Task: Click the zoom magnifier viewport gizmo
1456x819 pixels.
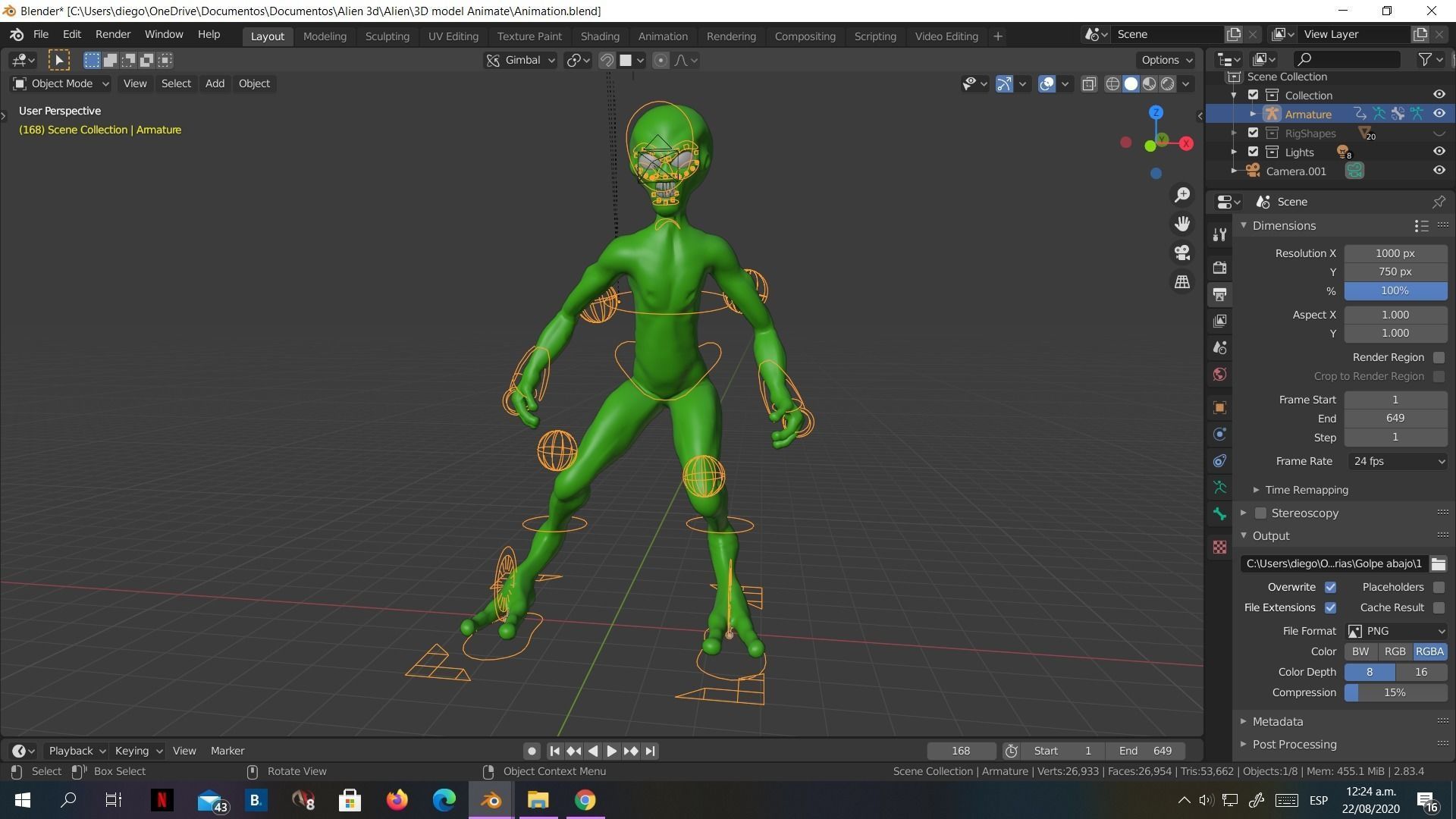Action: pos(1181,195)
